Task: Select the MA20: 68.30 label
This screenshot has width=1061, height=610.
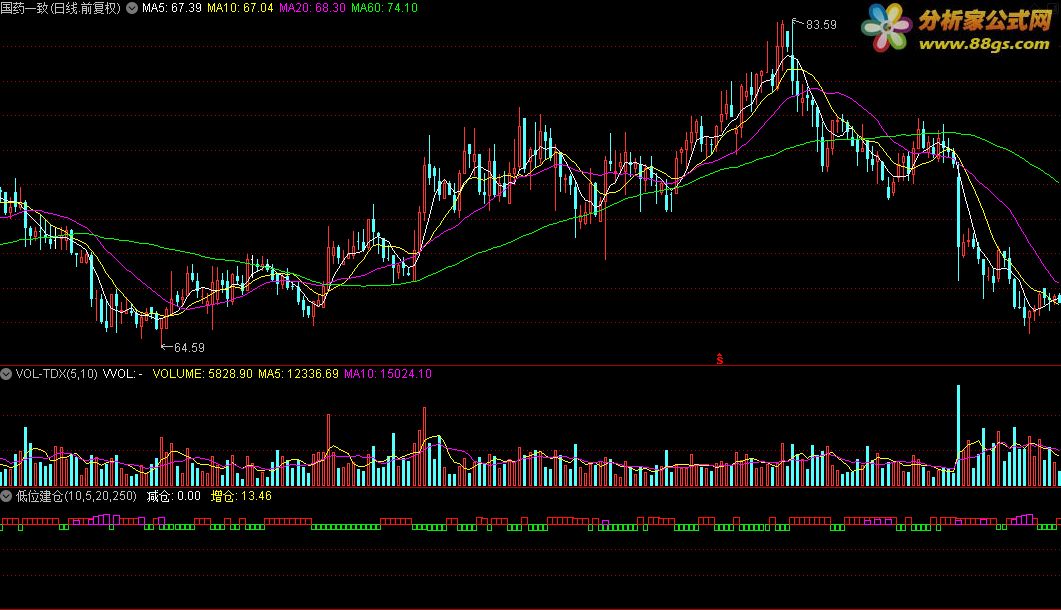Action: pyautogui.click(x=312, y=8)
